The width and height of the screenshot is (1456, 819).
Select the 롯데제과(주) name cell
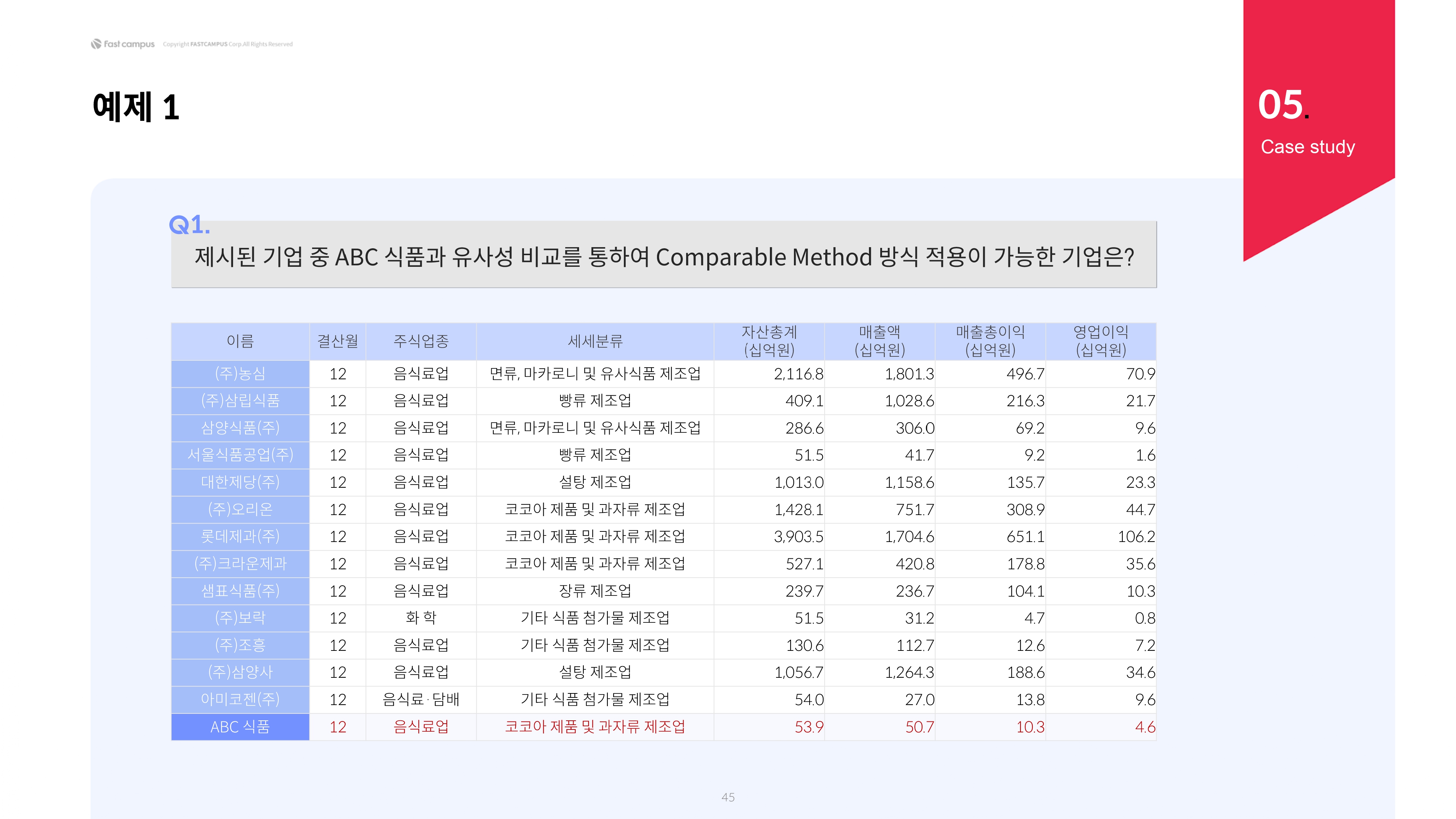pyautogui.click(x=240, y=536)
